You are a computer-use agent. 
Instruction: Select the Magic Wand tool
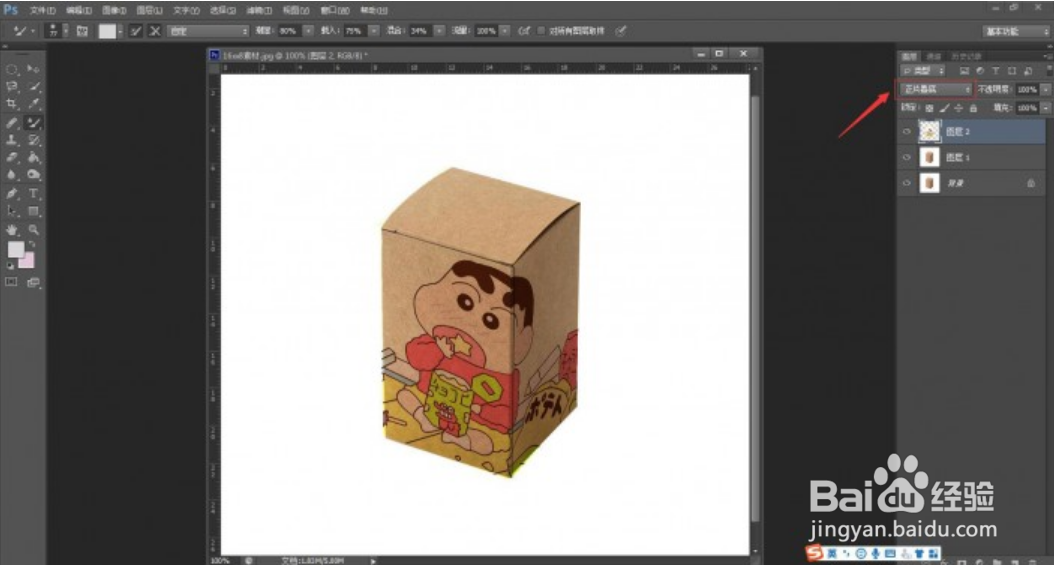(33, 86)
